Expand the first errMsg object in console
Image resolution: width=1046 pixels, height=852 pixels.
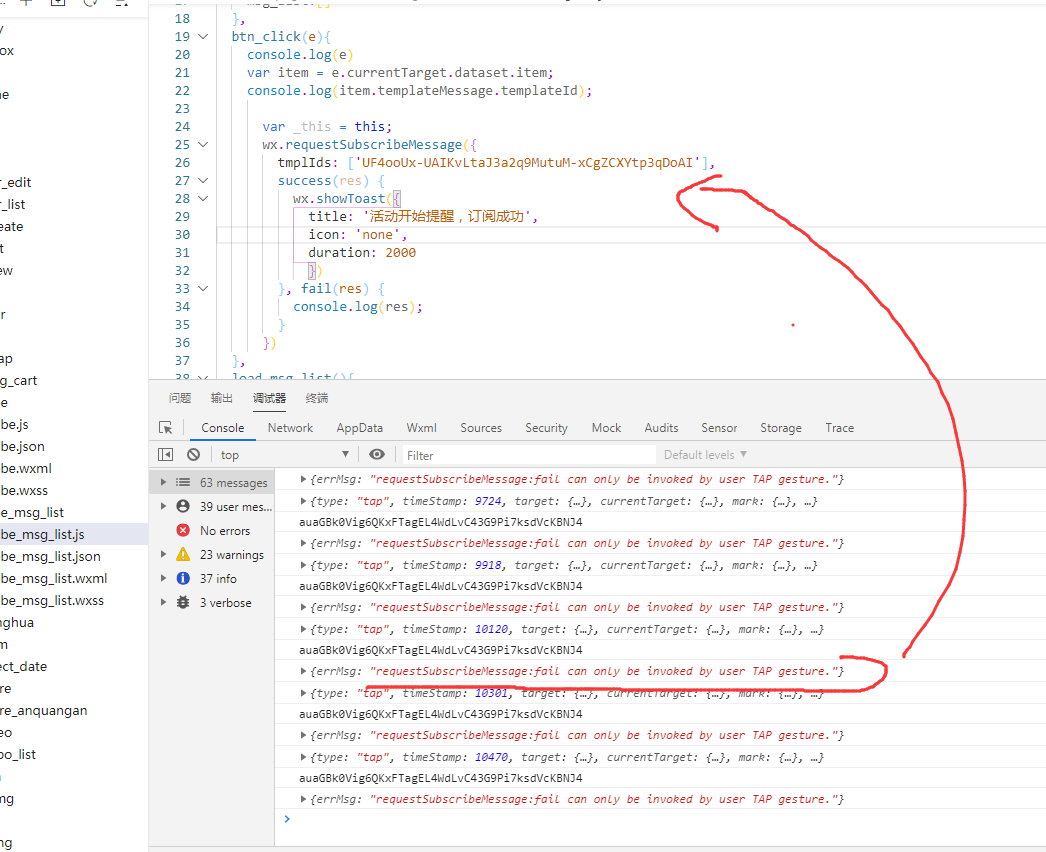coord(303,479)
